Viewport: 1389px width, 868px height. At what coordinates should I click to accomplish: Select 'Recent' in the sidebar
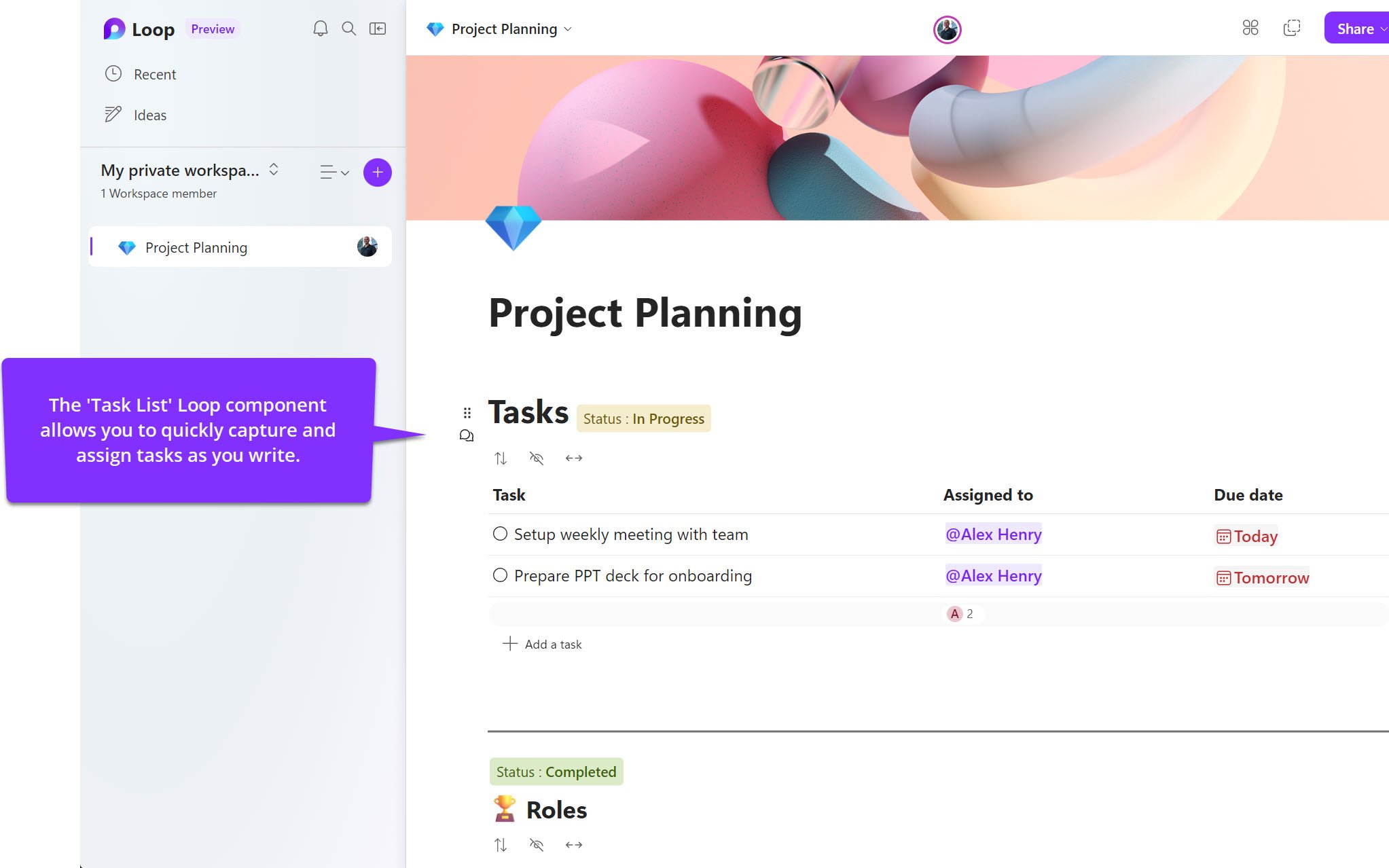pyautogui.click(x=155, y=74)
